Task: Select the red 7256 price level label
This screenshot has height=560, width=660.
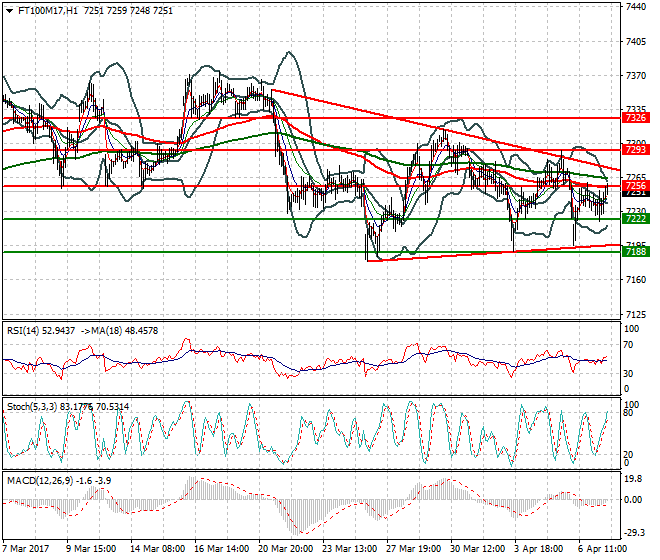Action: 636,186
